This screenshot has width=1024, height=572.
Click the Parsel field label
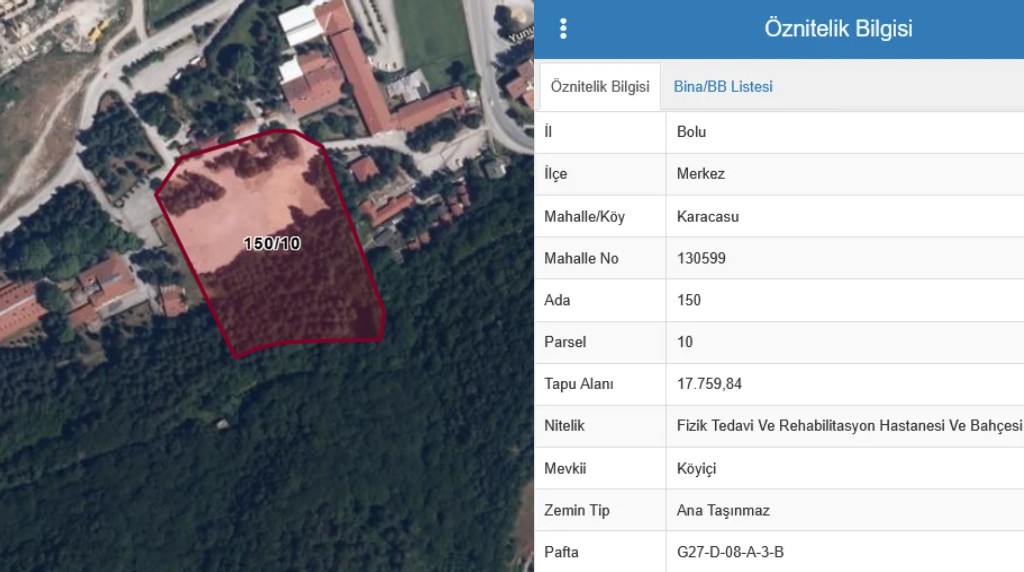(565, 342)
